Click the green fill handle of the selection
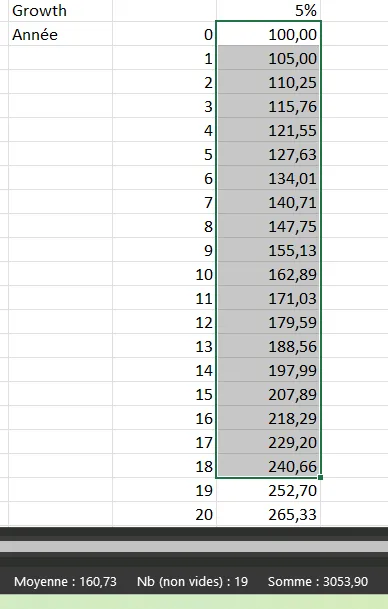Viewport: 388px width, 609px height. click(320, 477)
